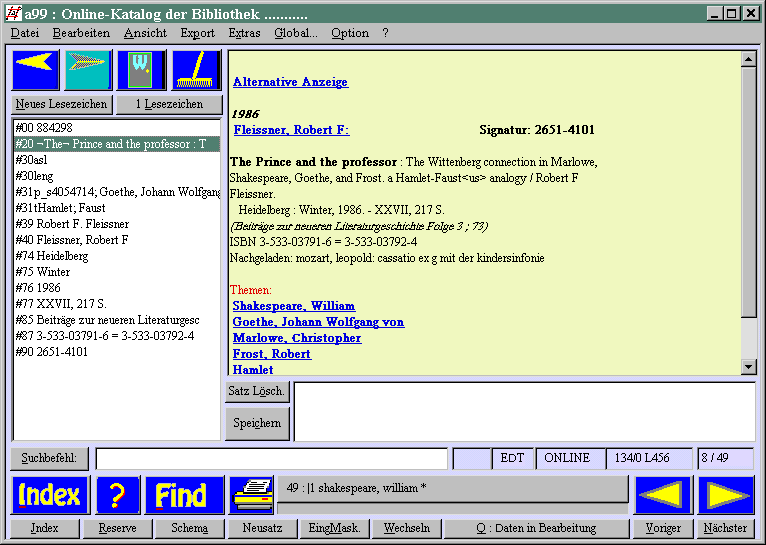Click the Schema button
Screen dimensions: 766x545
tap(190, 528)
